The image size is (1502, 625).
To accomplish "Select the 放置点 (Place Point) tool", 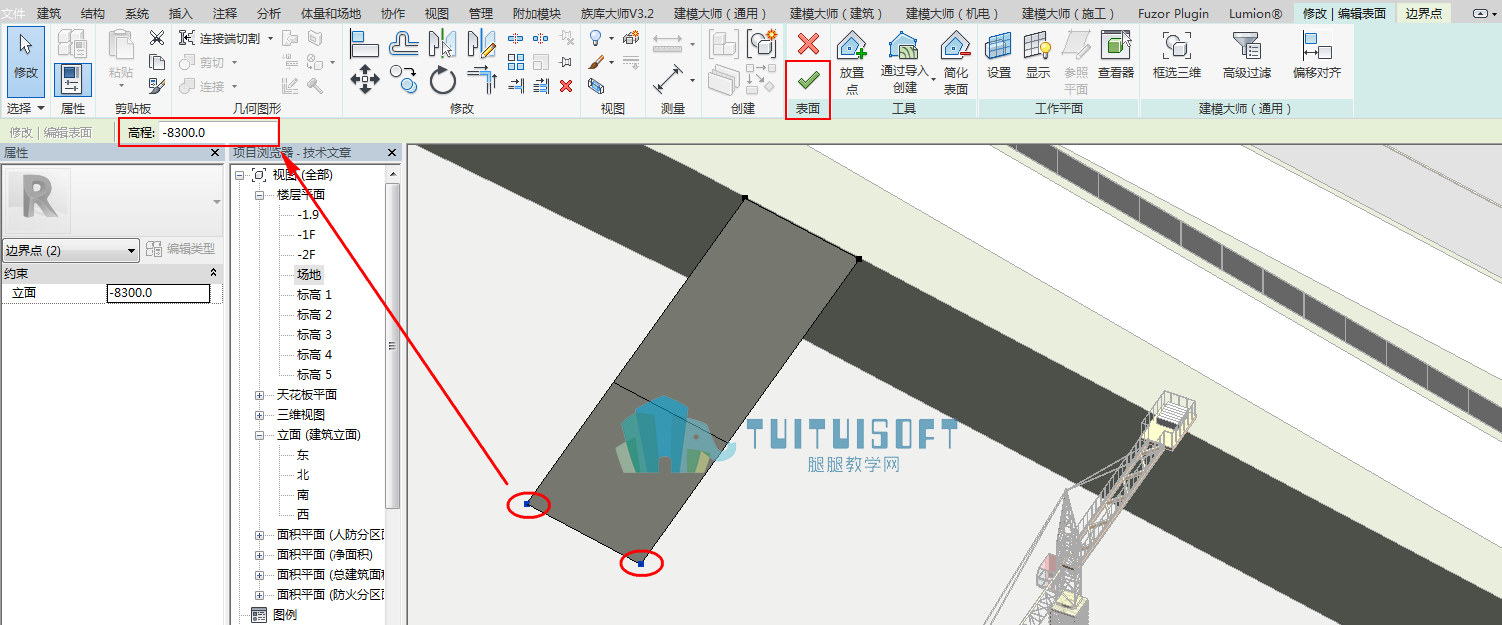I will pos(852,62).
